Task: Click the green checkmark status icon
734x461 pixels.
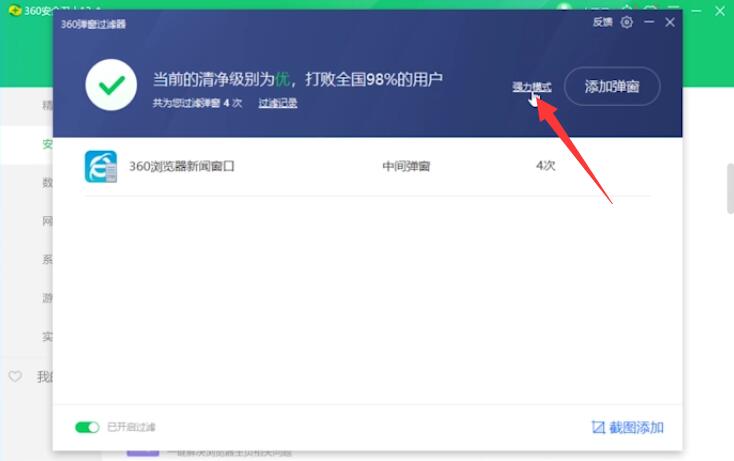Action: click(111, 85)
